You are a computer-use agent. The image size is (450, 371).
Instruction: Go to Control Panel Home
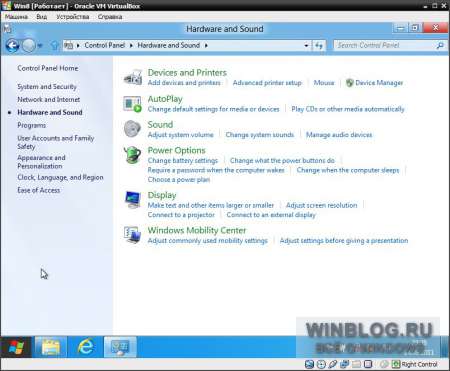48,68
